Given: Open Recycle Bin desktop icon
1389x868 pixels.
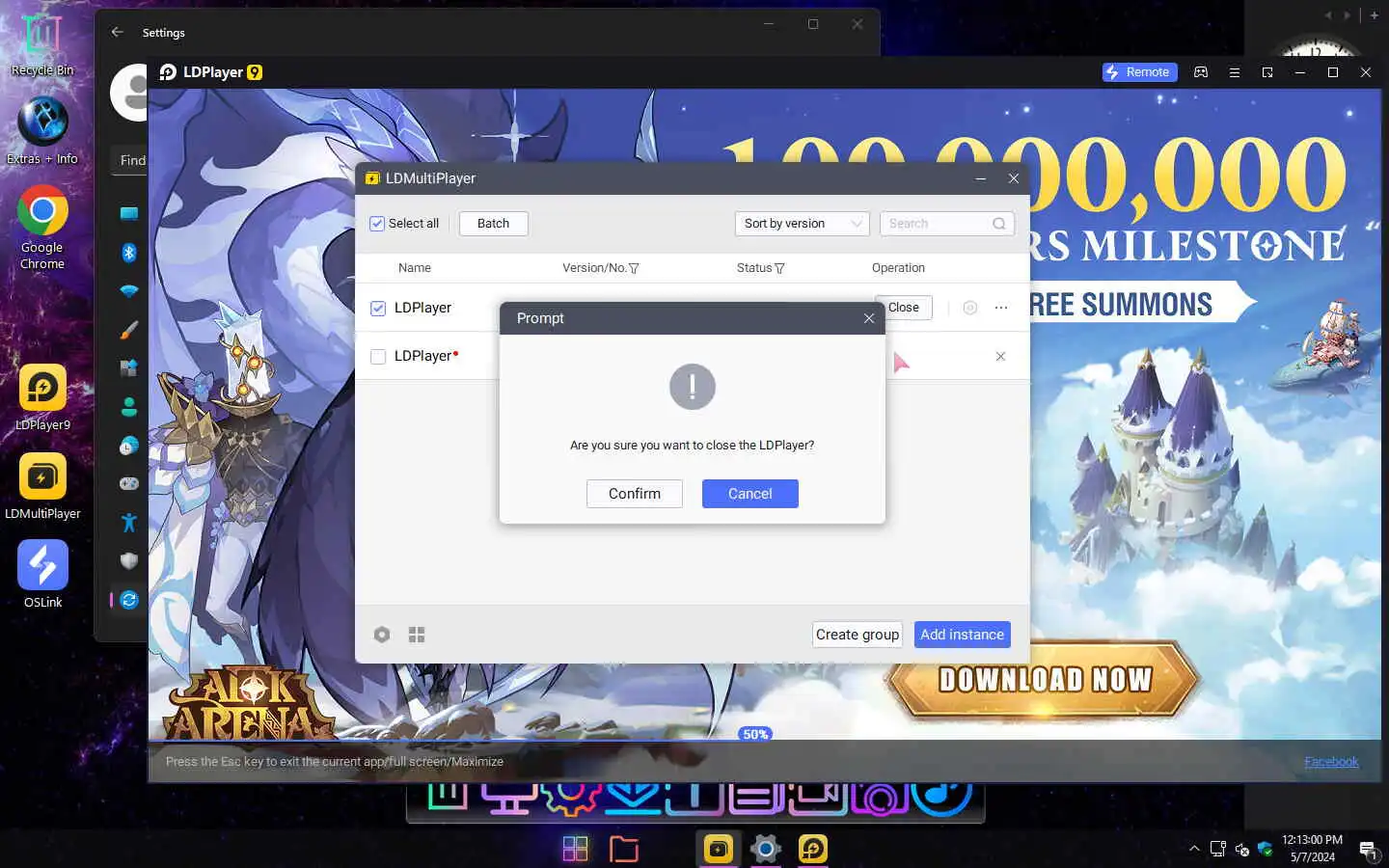Looking at the screenshot, I should [42, 45].
